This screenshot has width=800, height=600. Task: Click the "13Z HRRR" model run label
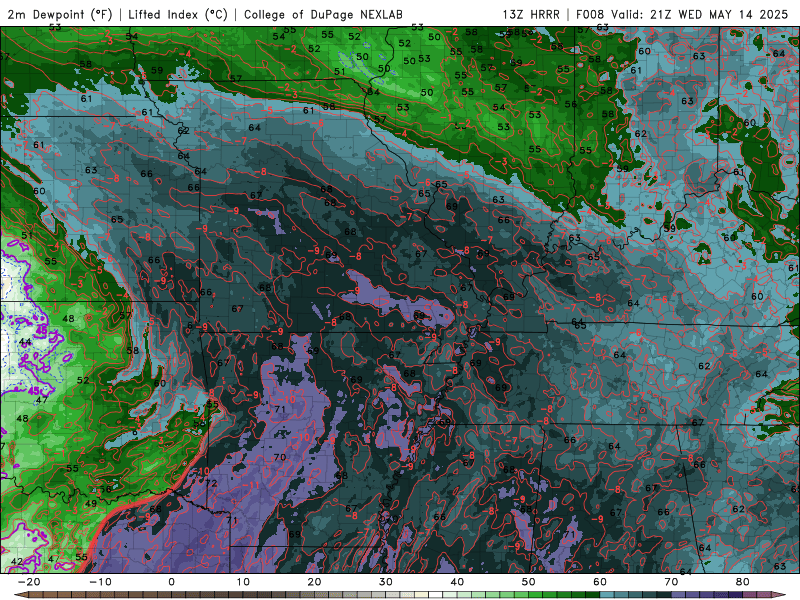click(x=531, y=14)
